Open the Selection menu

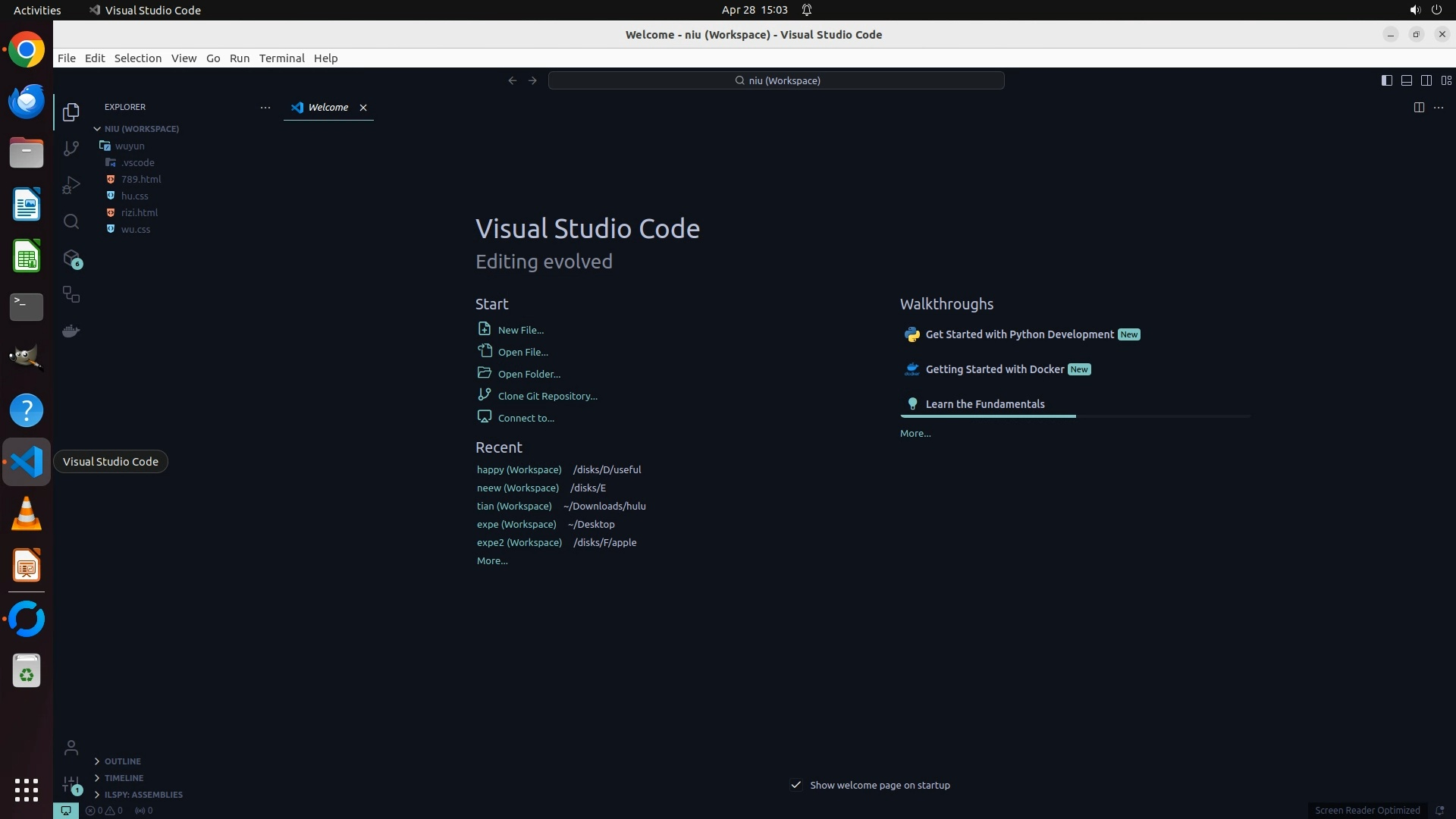pyautogui.click(x=137, y=58)
